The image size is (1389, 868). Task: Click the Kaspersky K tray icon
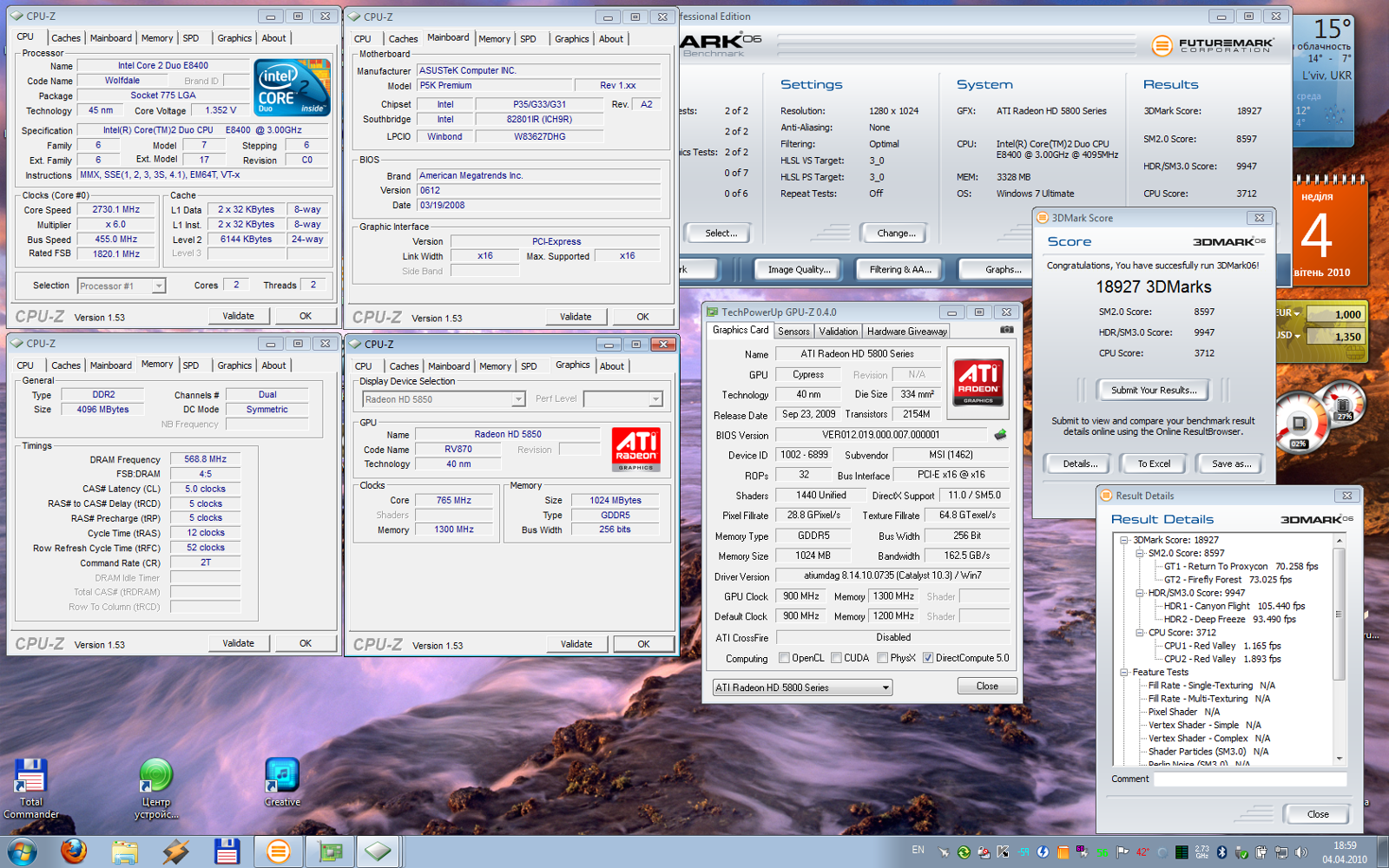pos(1004,852)
